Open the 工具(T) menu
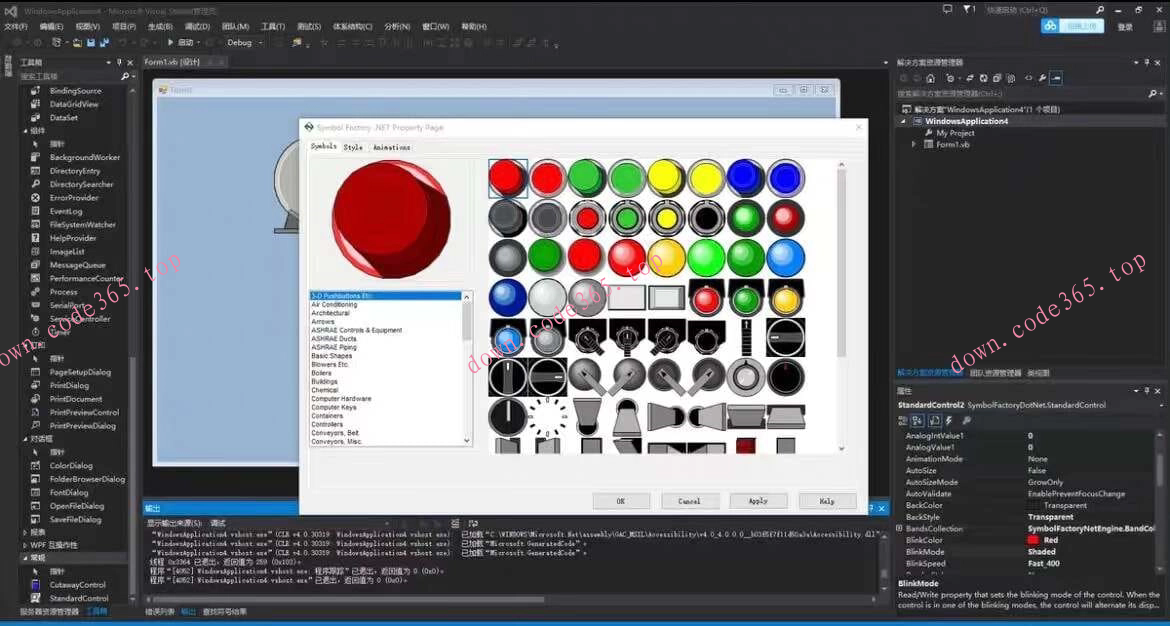The height and width of the screenshot is (626, 1170). [x=272, y=26]
